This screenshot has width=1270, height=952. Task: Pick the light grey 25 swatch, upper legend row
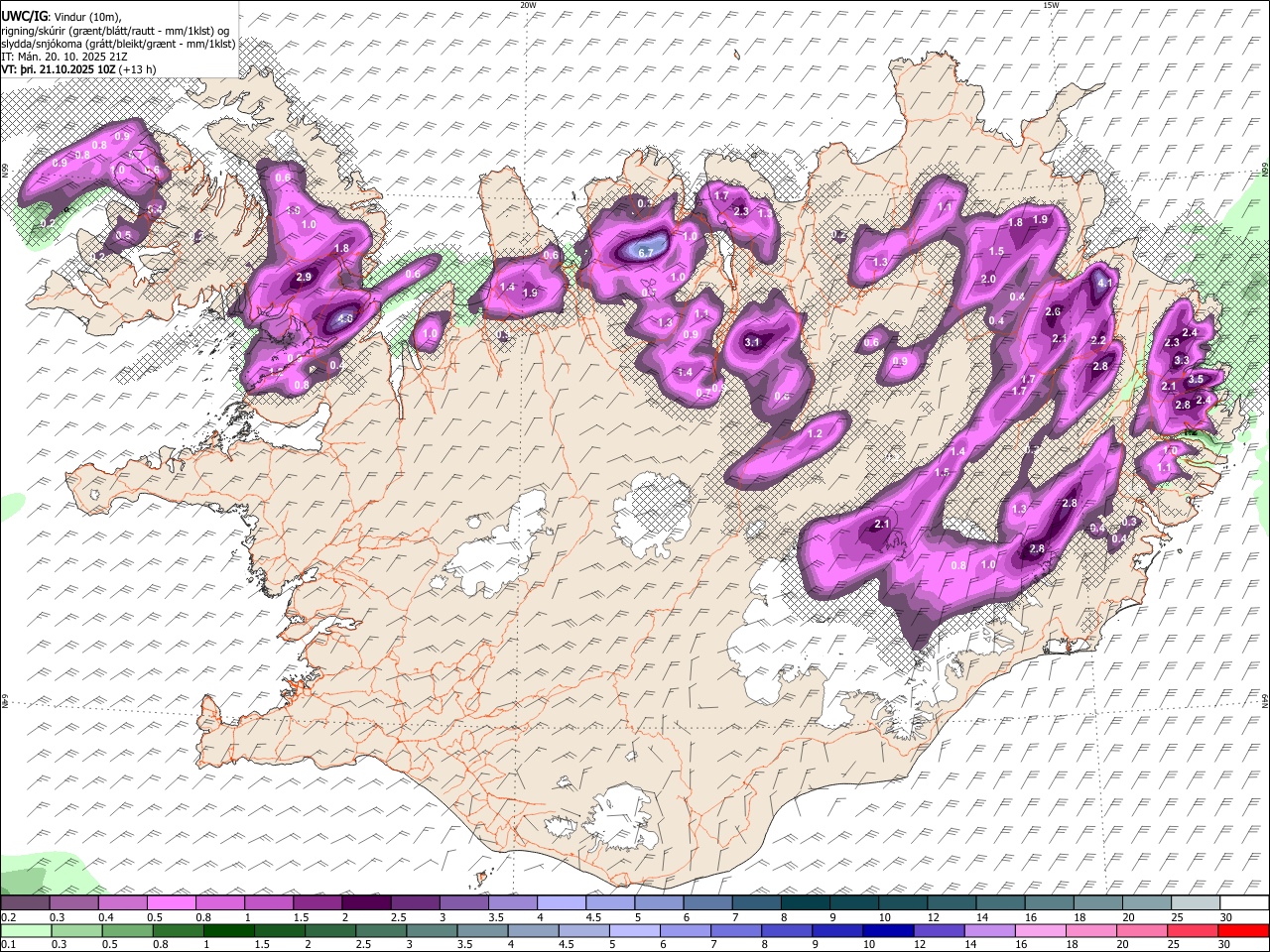tap(1194, 903)
